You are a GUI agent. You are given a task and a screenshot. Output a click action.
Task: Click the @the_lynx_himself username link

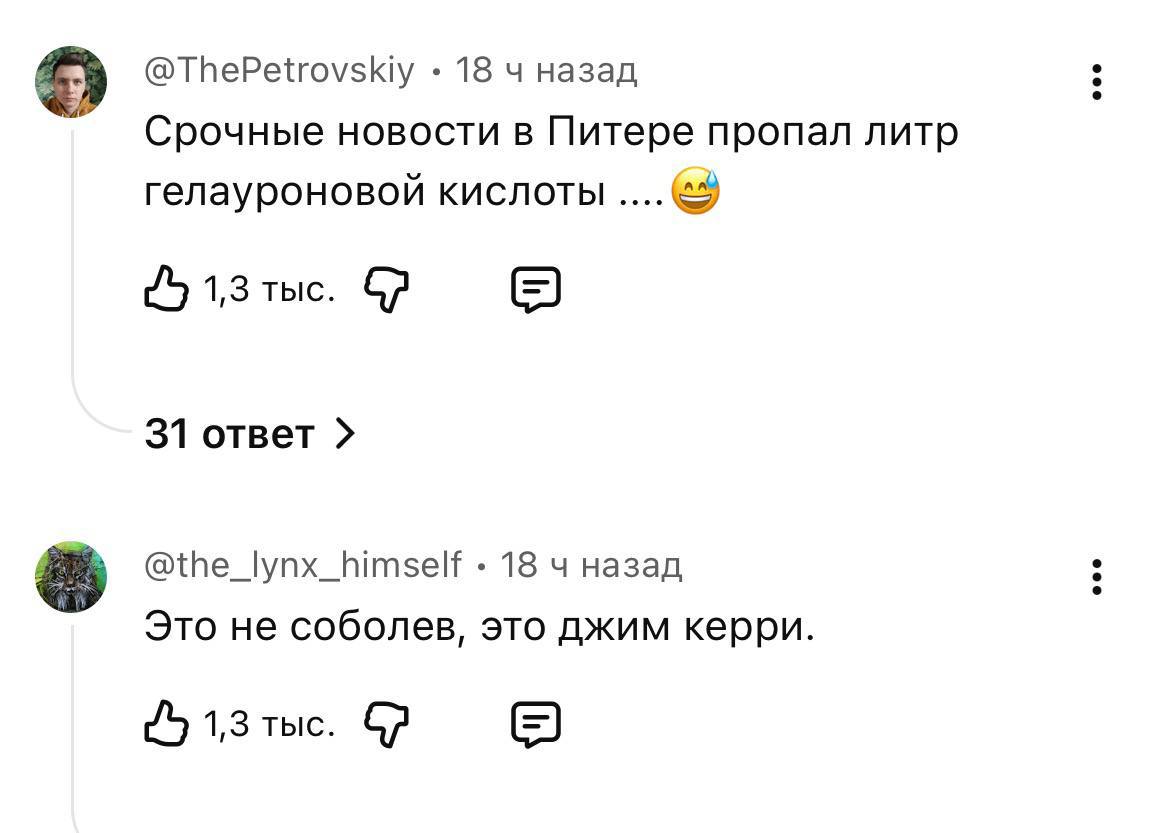pyautogui.click(x=303, y=566)
